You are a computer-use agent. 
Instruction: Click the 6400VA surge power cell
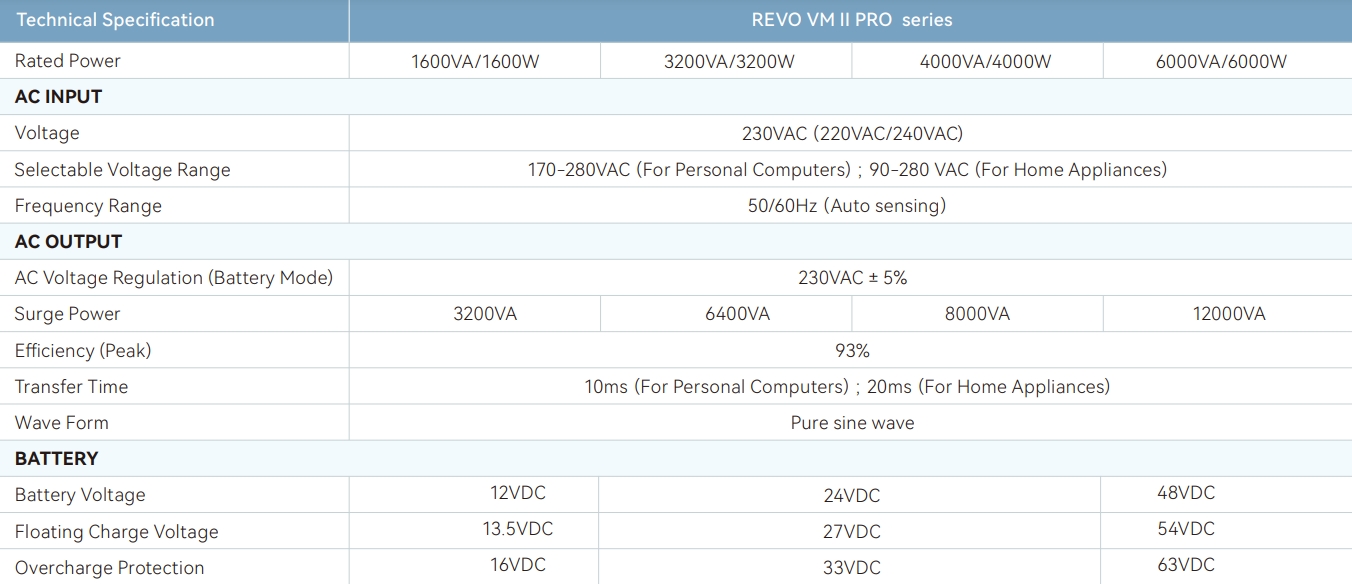737,314
